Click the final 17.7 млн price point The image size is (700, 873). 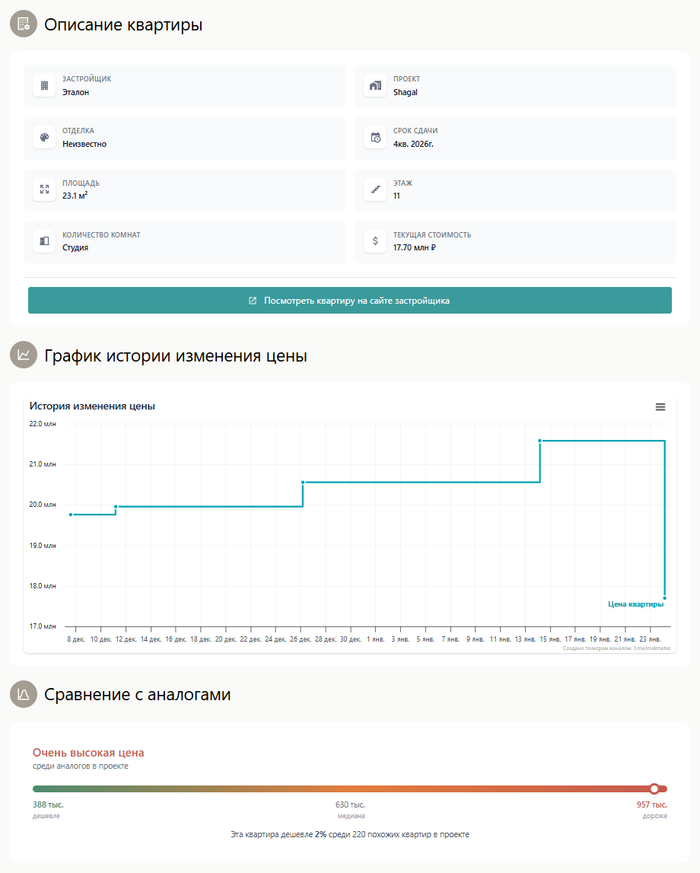click(665, 598)
